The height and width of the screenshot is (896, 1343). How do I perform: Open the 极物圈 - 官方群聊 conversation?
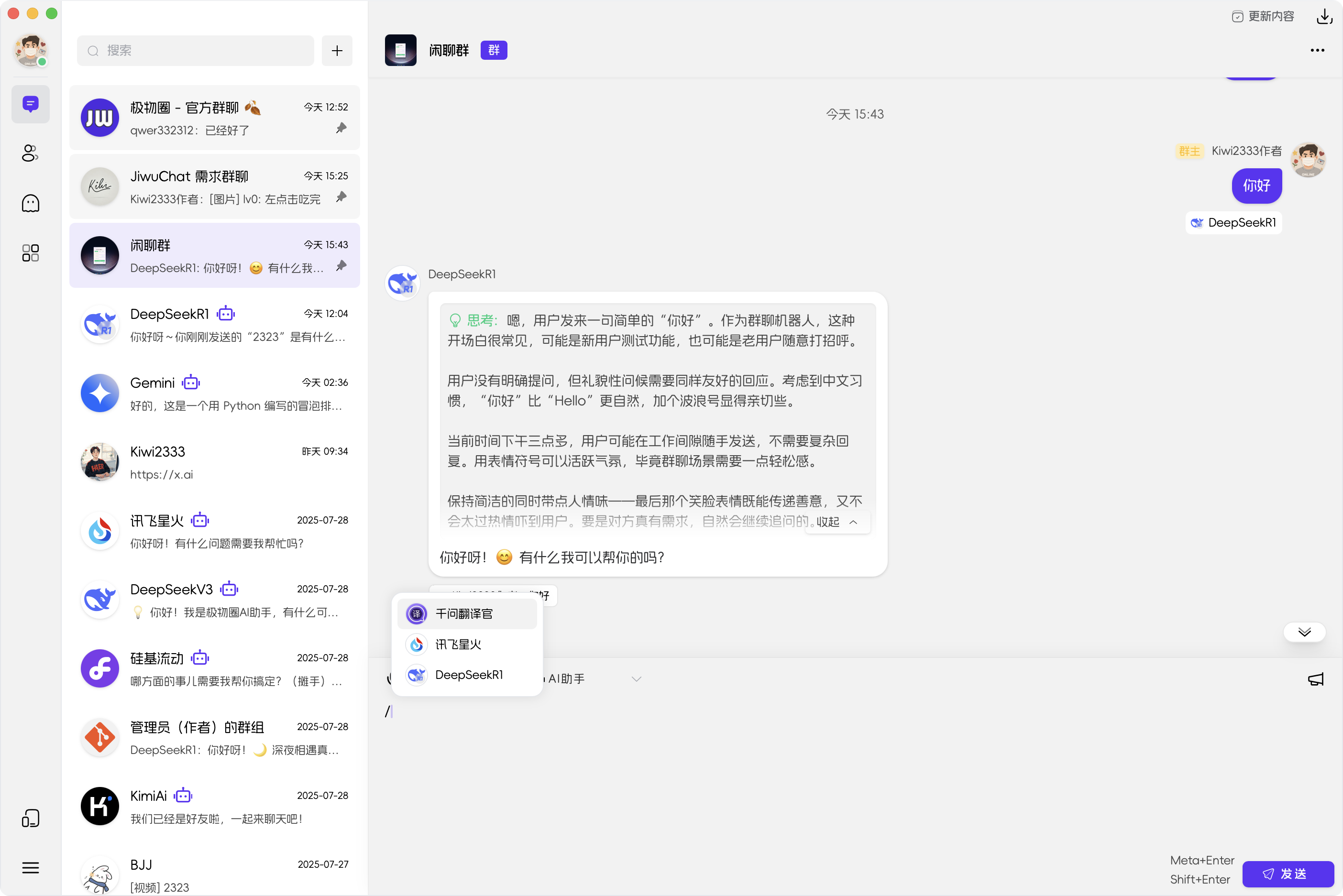[214, 118]
